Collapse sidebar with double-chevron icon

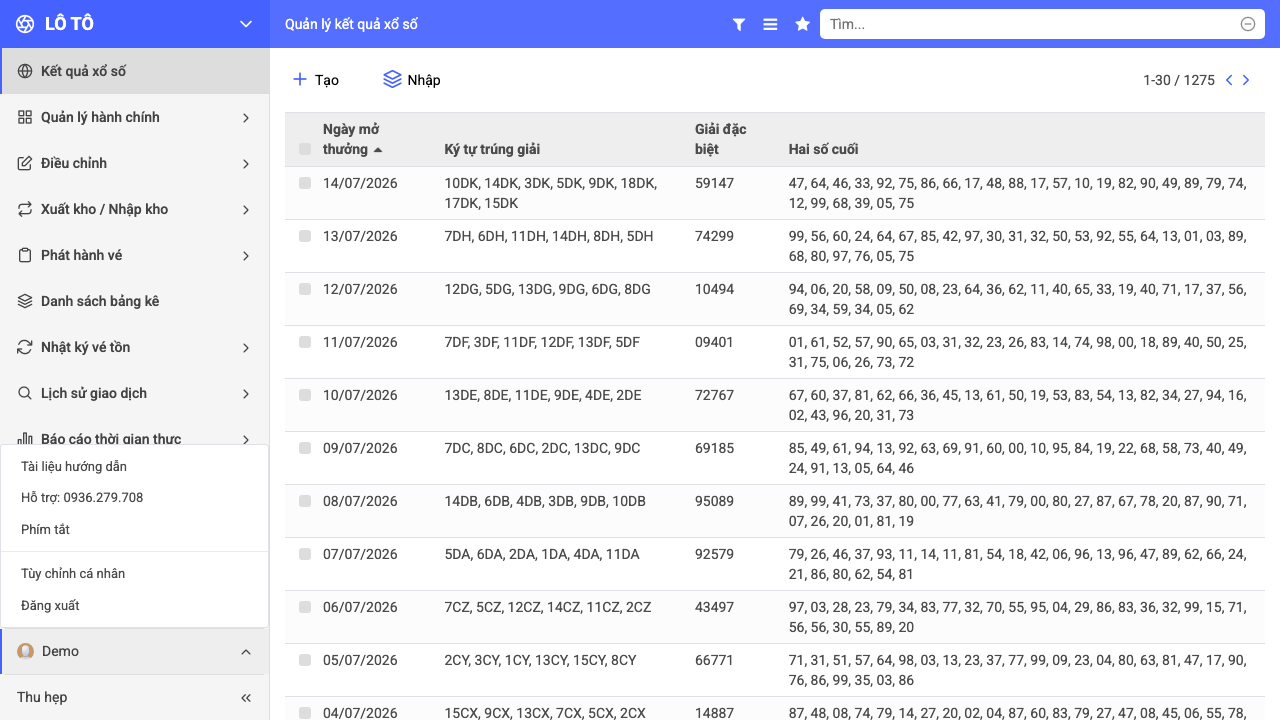(246, 697)
